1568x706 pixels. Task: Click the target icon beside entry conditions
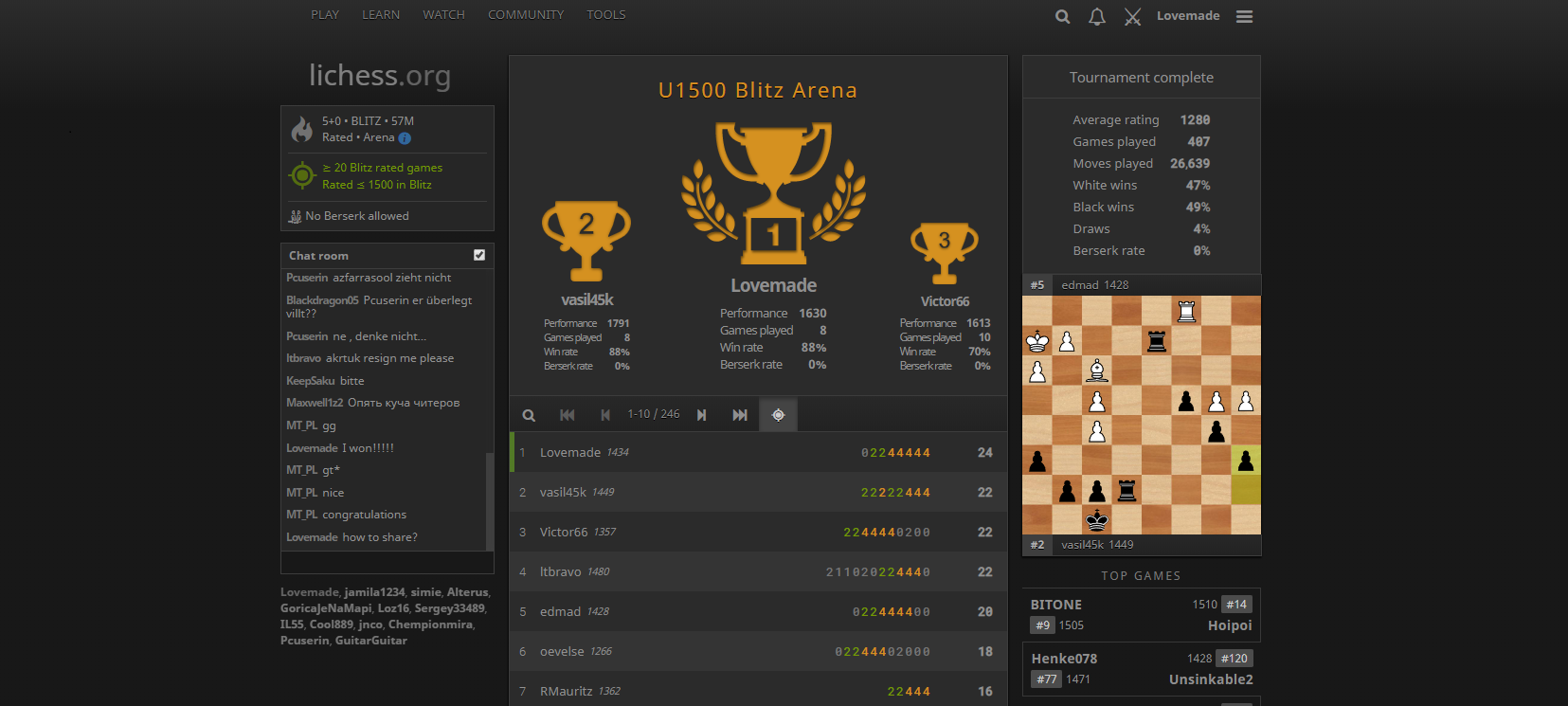tap(302, 175)
